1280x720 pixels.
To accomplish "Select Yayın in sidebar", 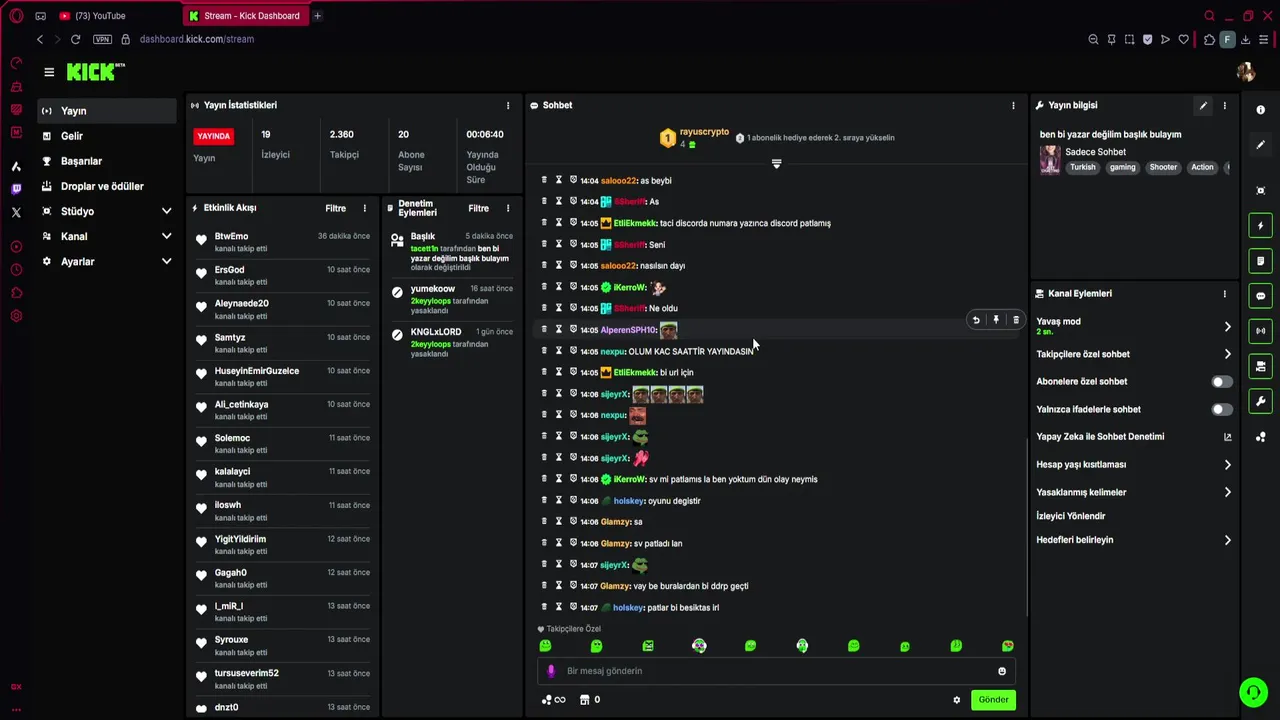I will click(108, 111).
